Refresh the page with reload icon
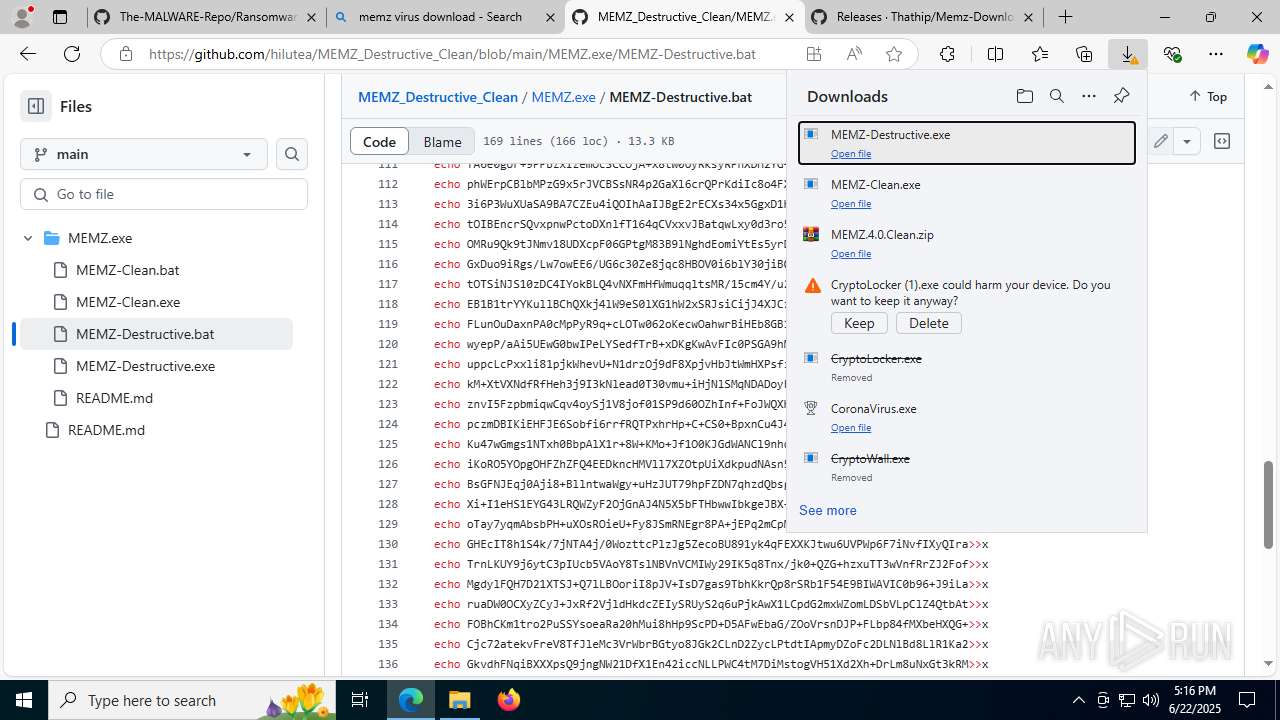 [x=72, y=55]
